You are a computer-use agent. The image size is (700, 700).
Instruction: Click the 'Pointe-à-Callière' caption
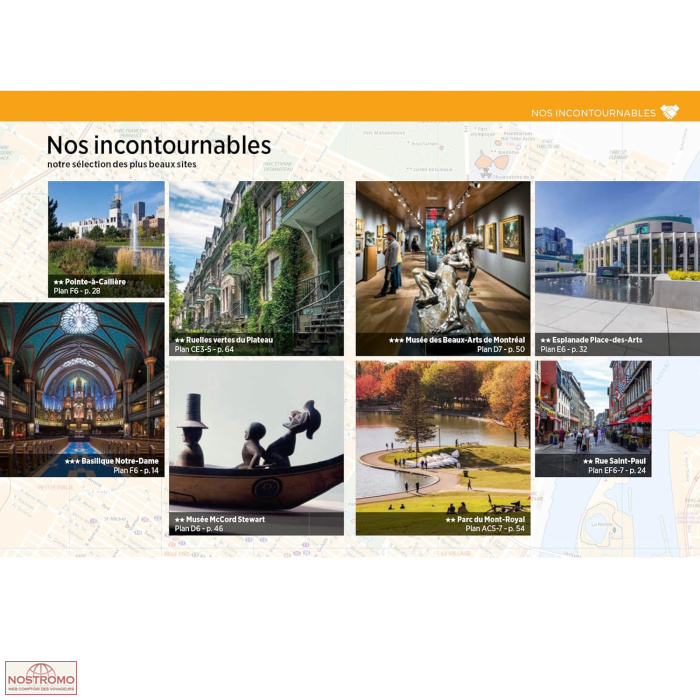(95, 282)
